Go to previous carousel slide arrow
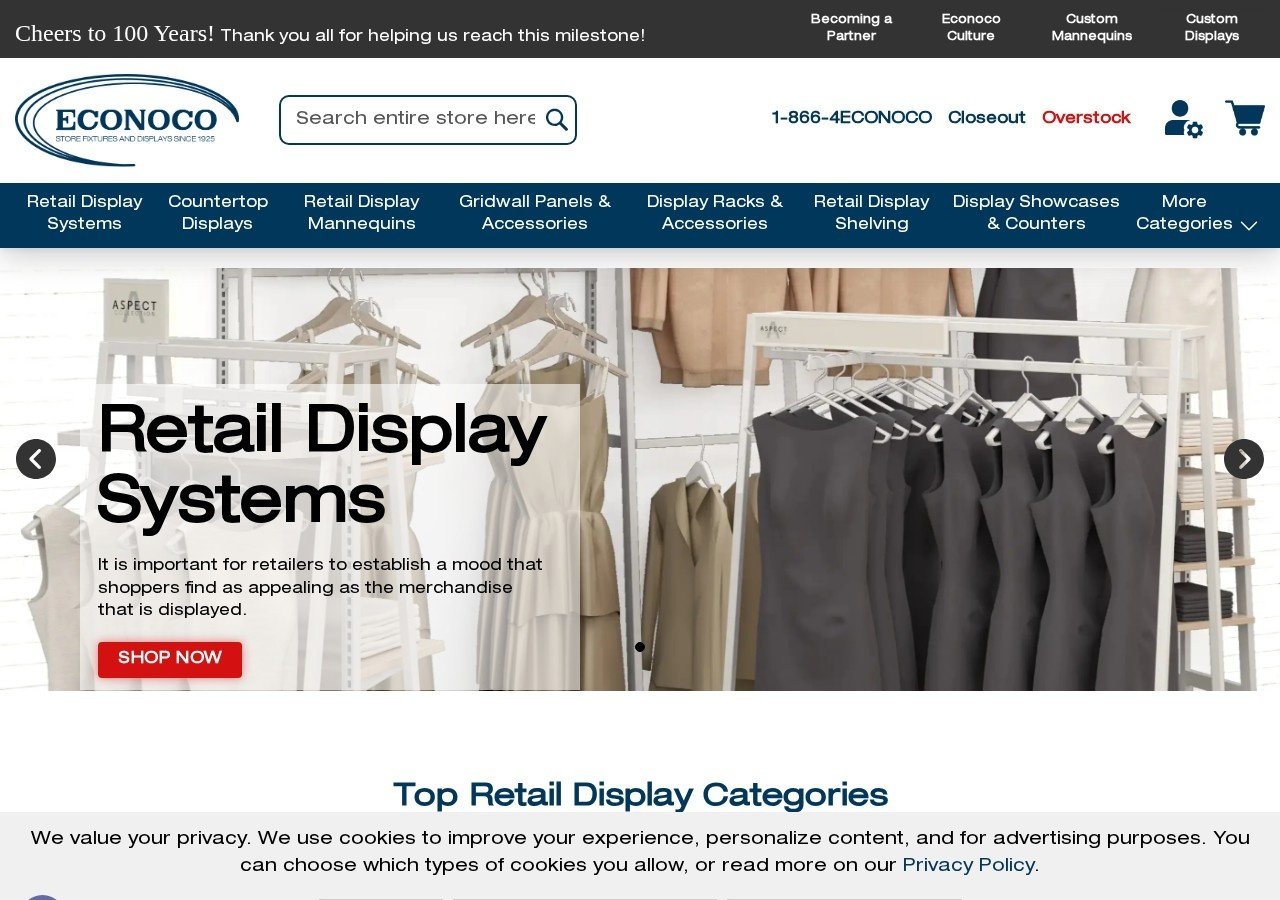Viewport: 1280px width, 900px height. click(x=36, y=459)
